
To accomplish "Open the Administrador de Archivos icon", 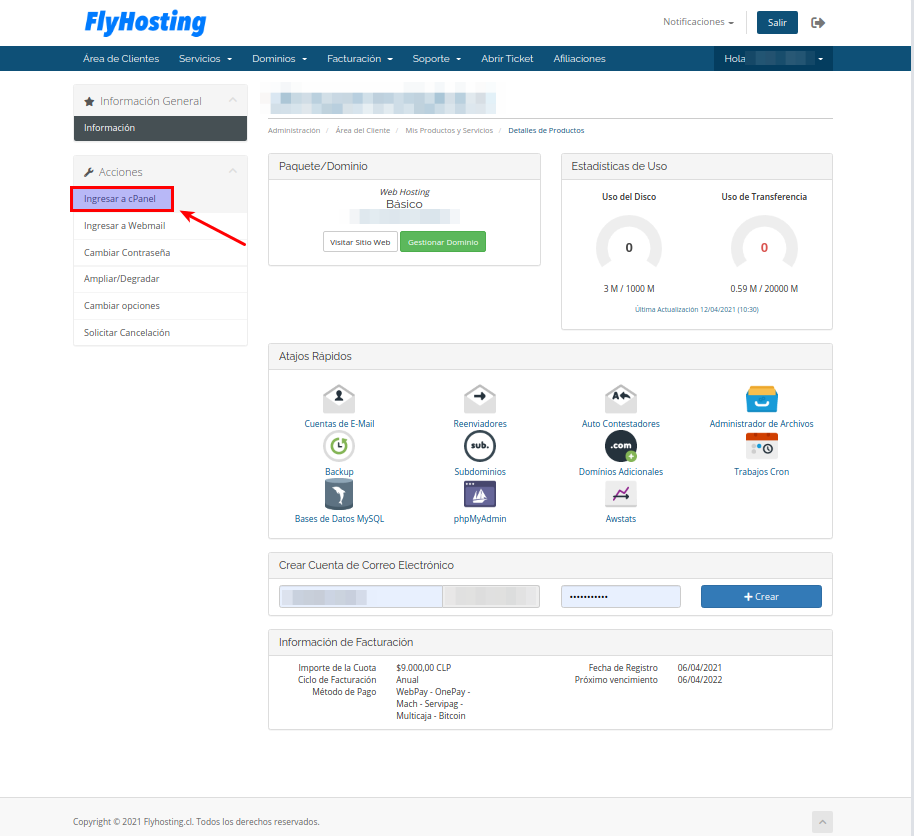I will pyautogui.click(x=761, y=399).
